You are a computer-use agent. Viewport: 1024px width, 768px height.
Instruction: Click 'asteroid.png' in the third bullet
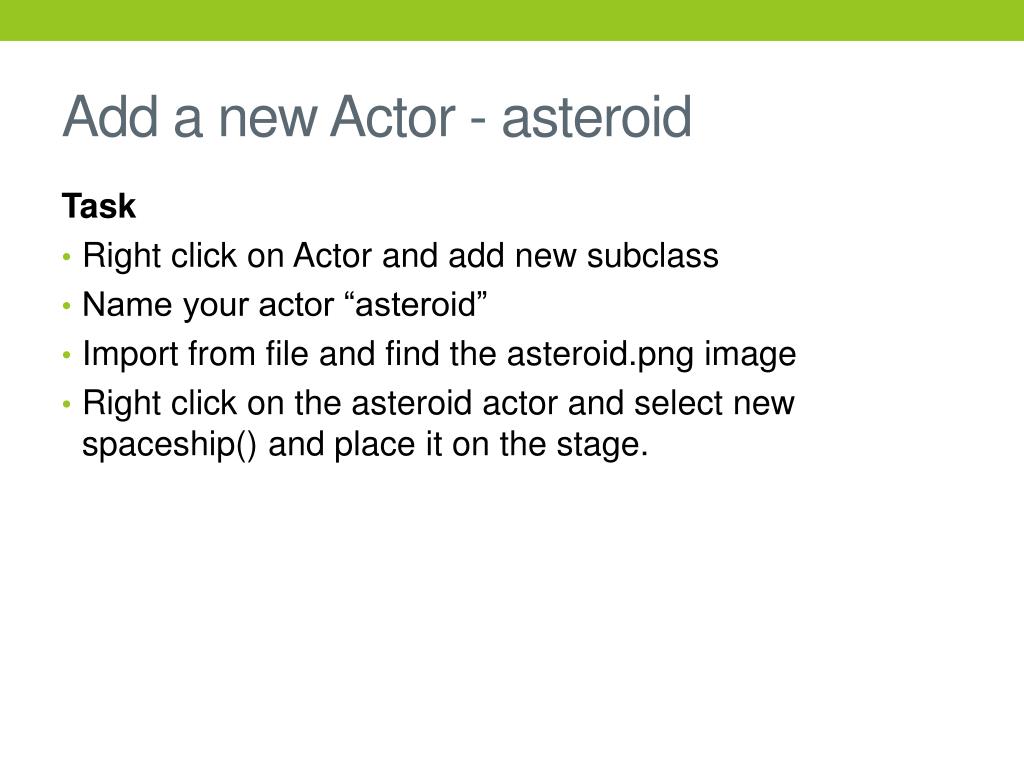click(x=600, y=355)
